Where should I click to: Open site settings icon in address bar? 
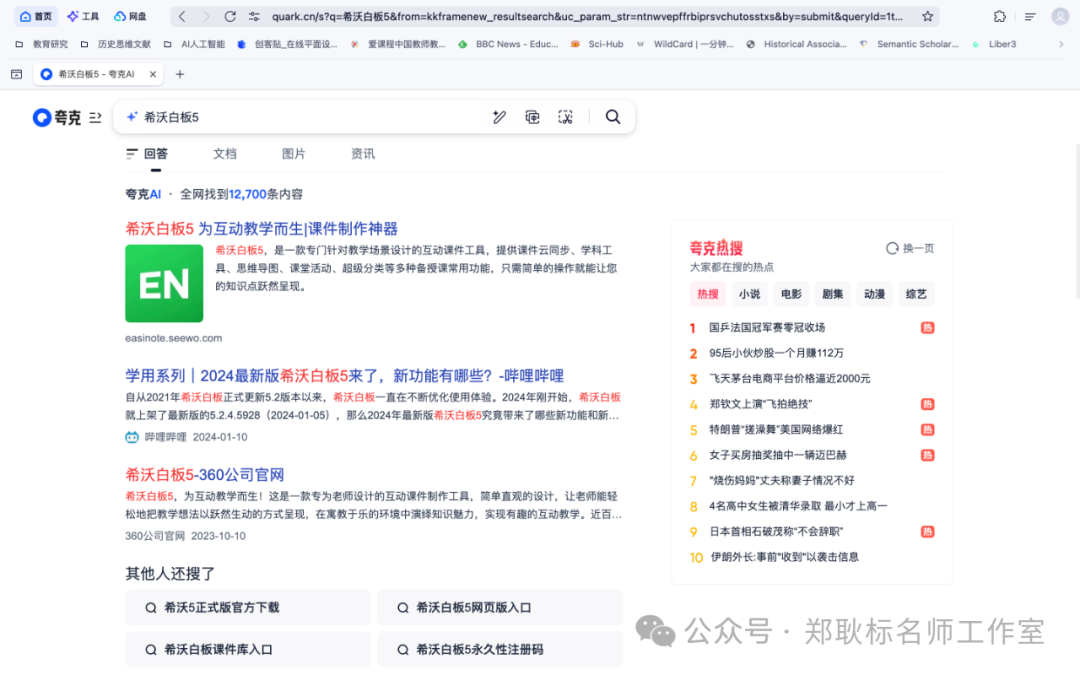254,16
